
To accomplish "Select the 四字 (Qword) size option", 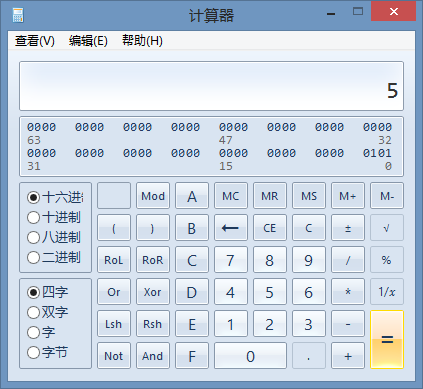I will pos(47,292).
